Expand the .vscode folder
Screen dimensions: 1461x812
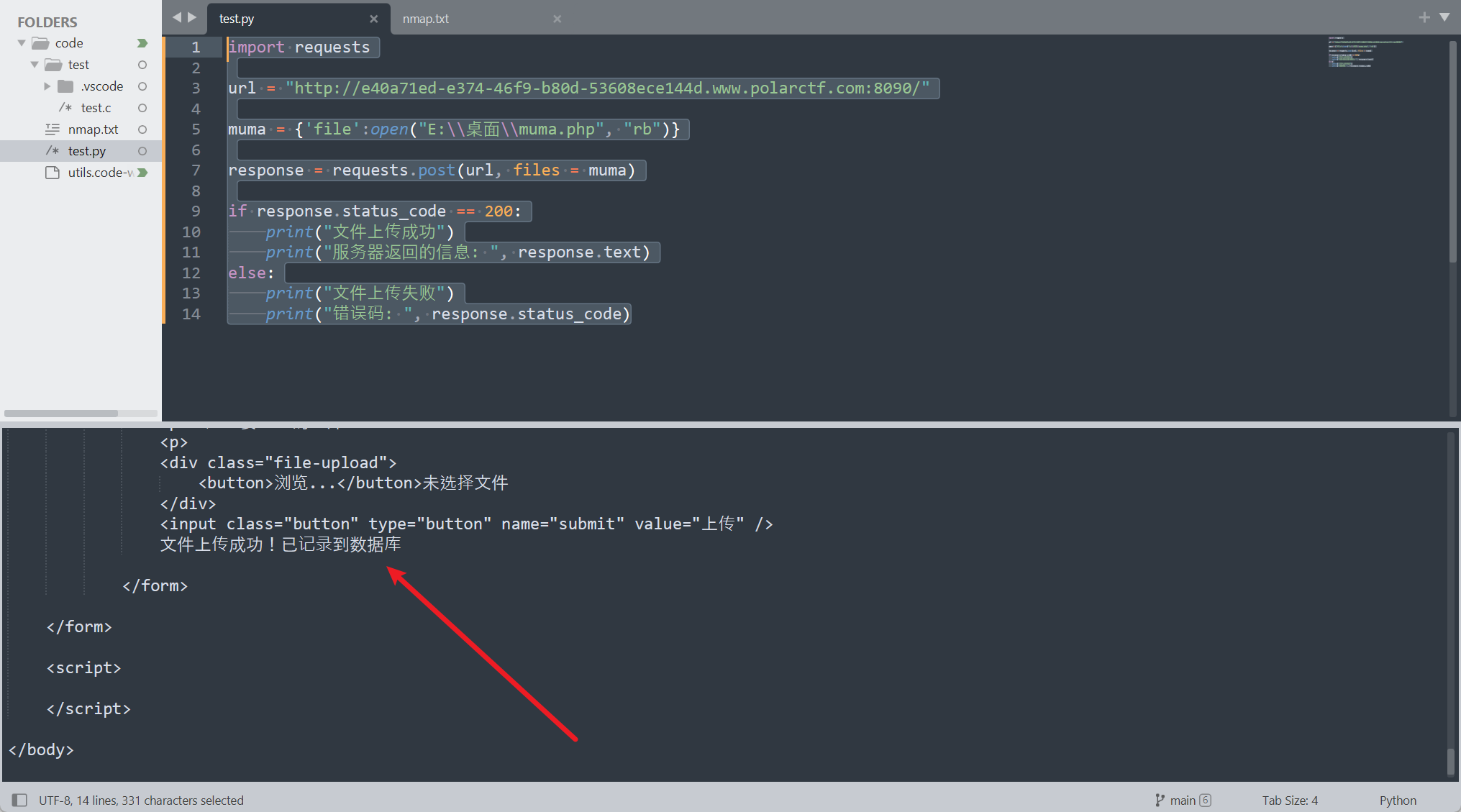tap(47, 86)
